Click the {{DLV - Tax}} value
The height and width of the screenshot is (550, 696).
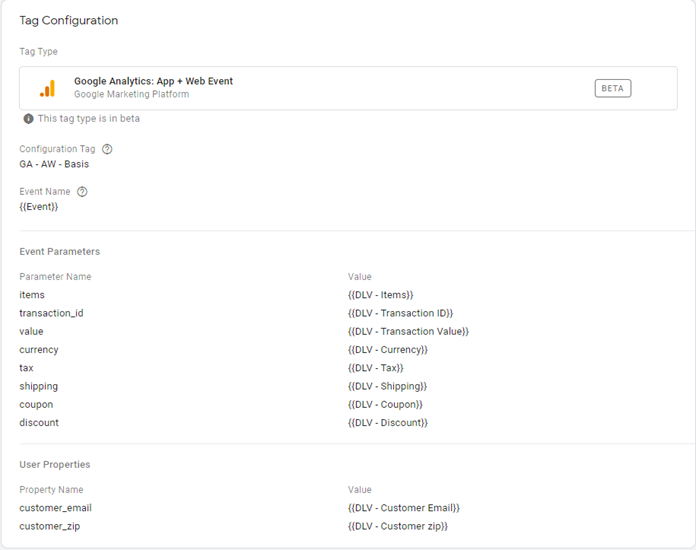point(376,368)
